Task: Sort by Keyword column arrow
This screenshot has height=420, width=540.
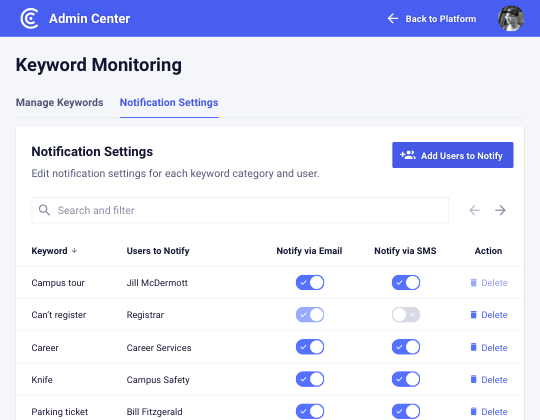Action: 74,251
